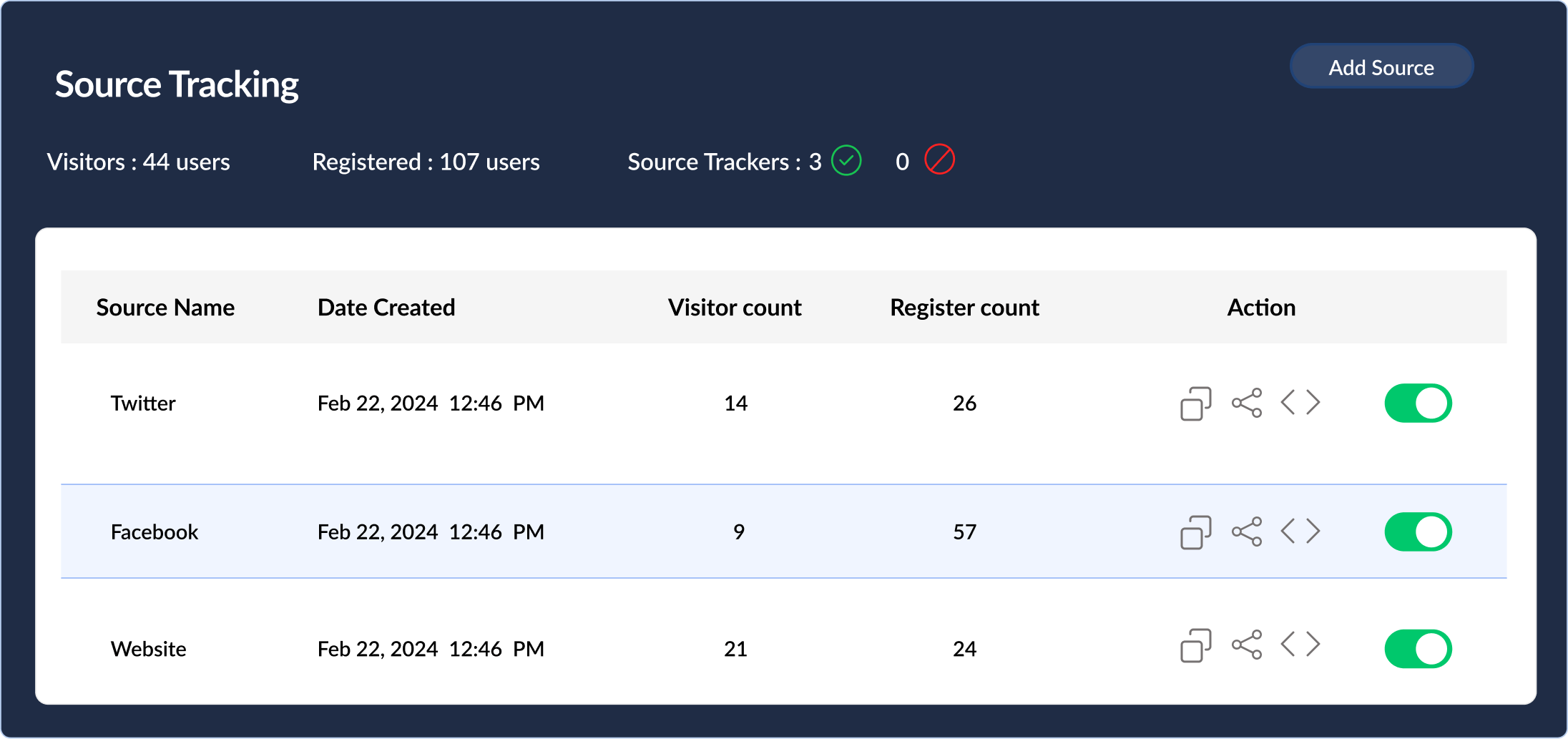The image size is (1568, 739).
Task: Copy the Facebook tracking link
Action: (1195, 532)
